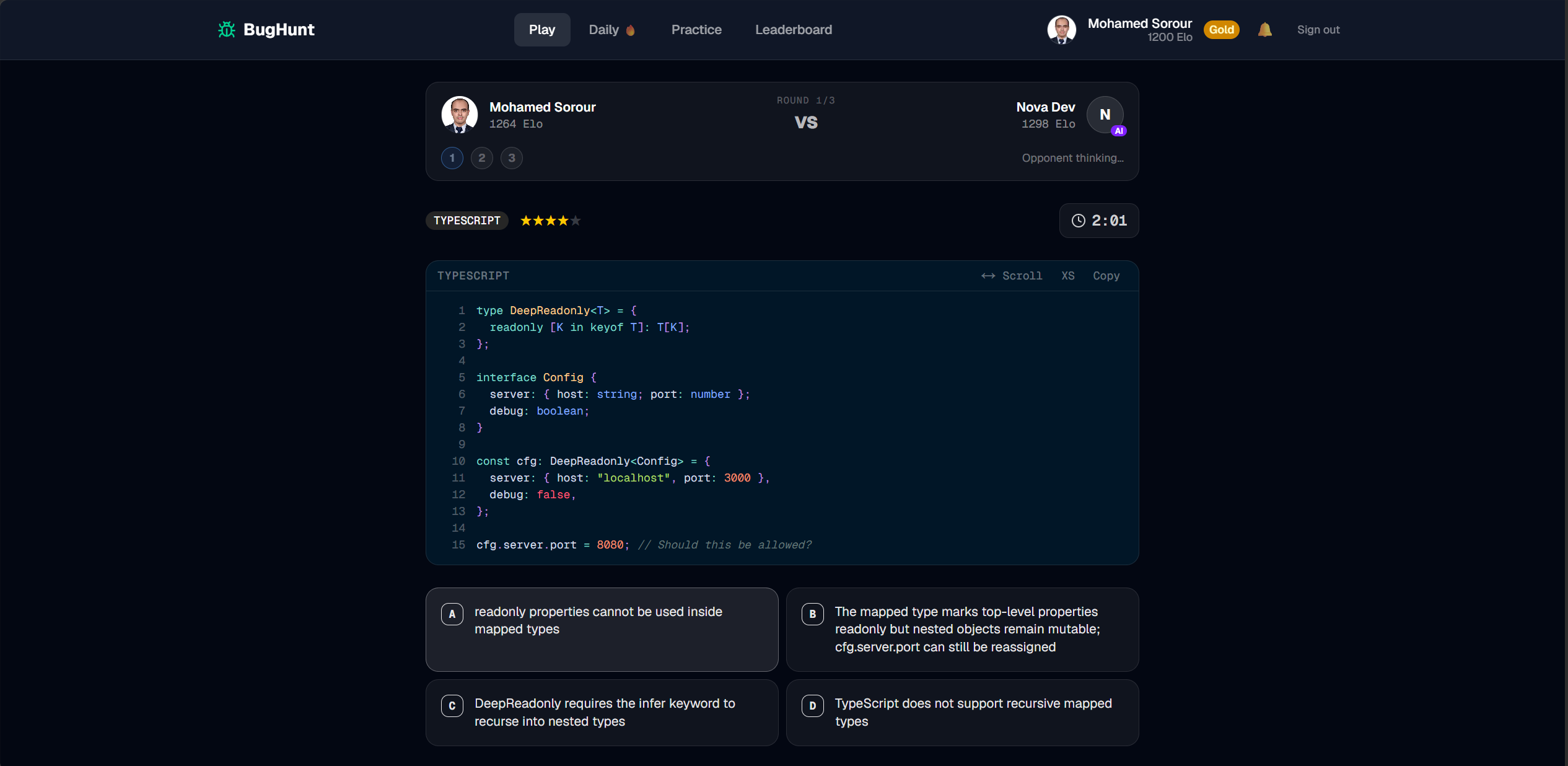1568x766 pixels.
Task: Open notifications via the bell icon
Action: click(1265, 30)
